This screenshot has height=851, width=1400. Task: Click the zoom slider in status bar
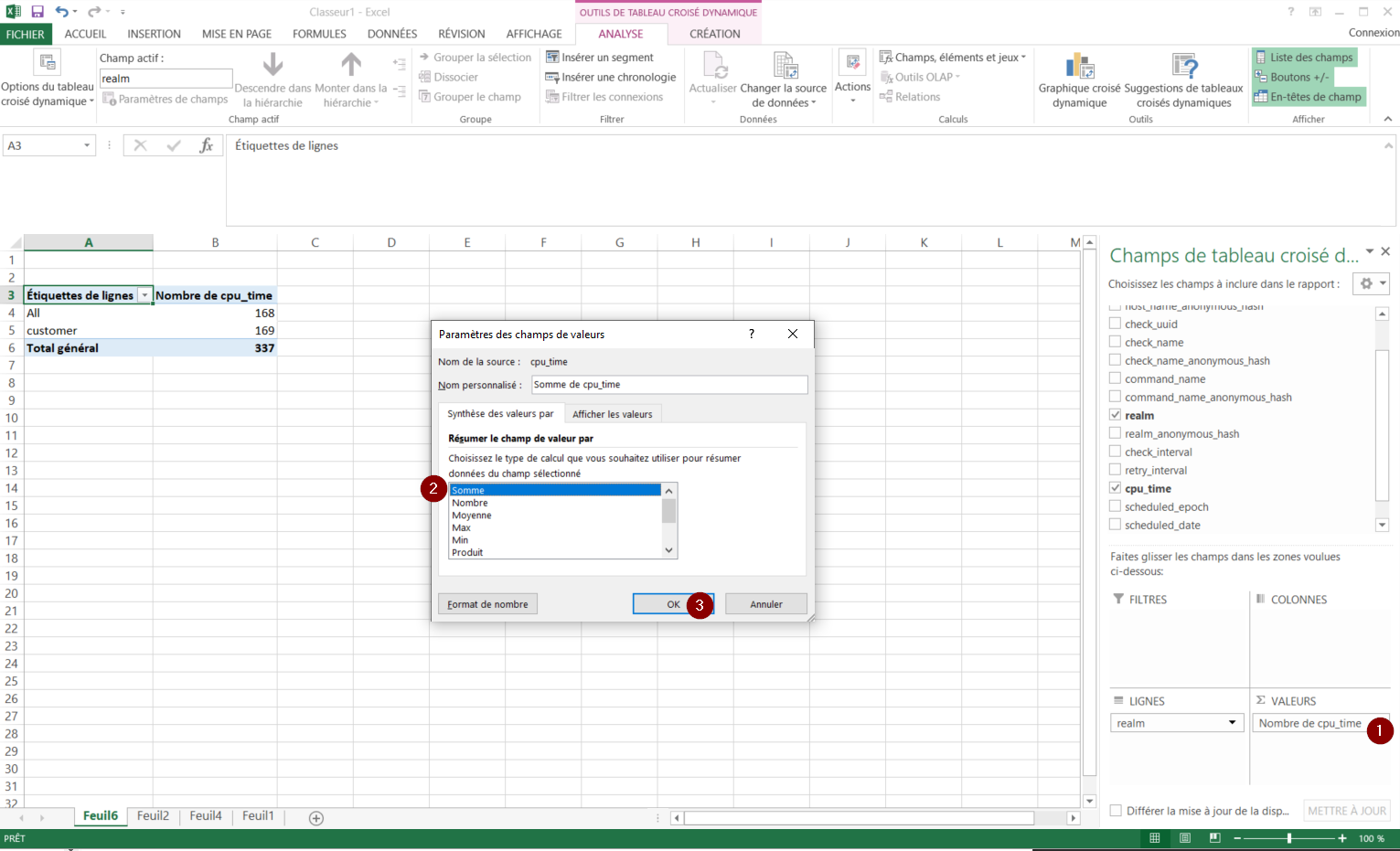point(1288,838)
